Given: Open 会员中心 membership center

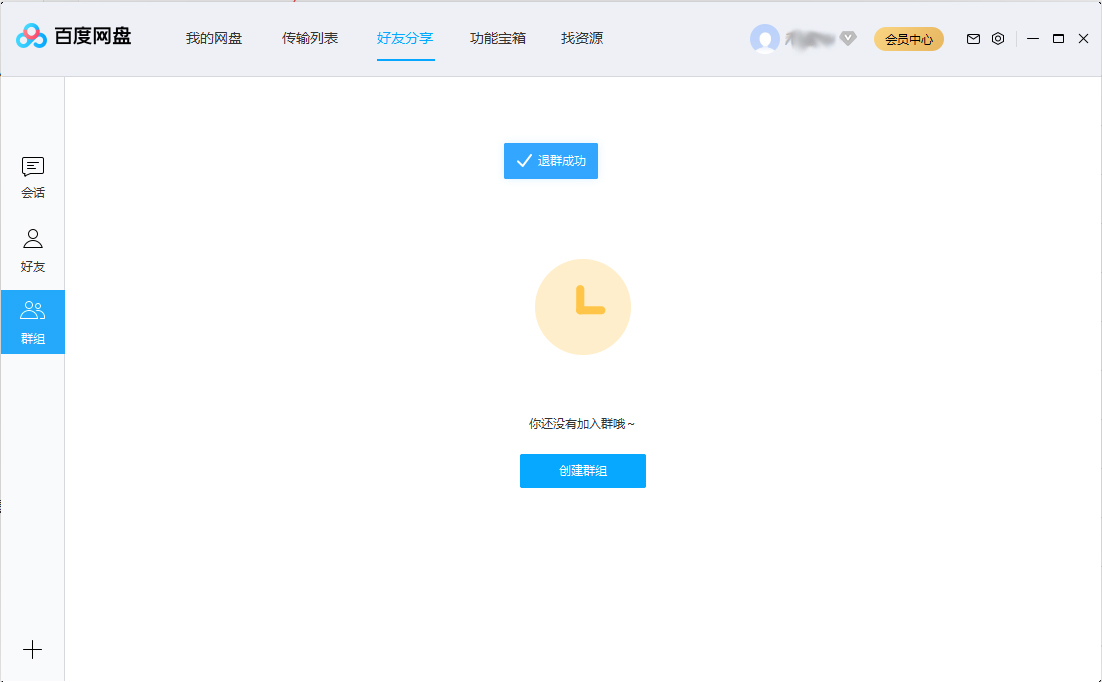Looking at the screenshot, I should tap(908, 39).
